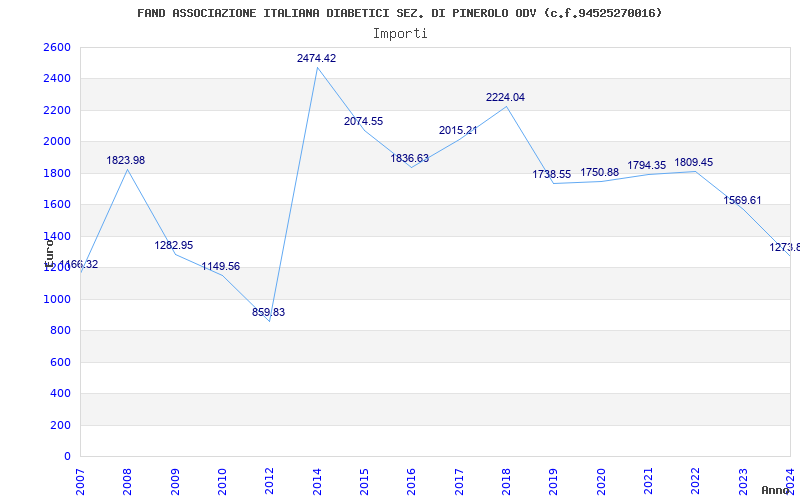Select the 2224.04 data label
Image resolution: width=800 pixels, height=500 pixels.
505,97
